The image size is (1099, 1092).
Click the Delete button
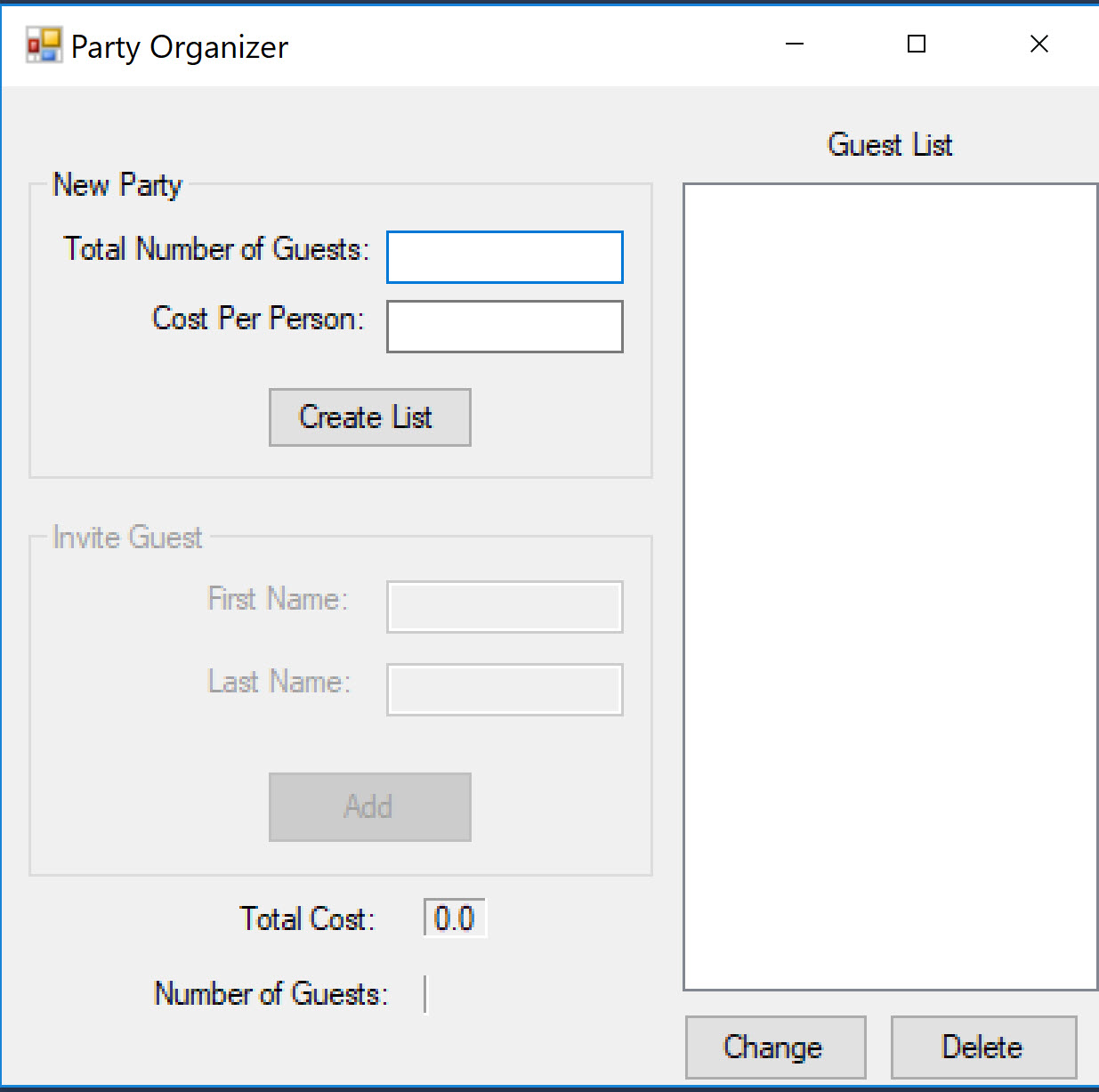[983, 1048]
